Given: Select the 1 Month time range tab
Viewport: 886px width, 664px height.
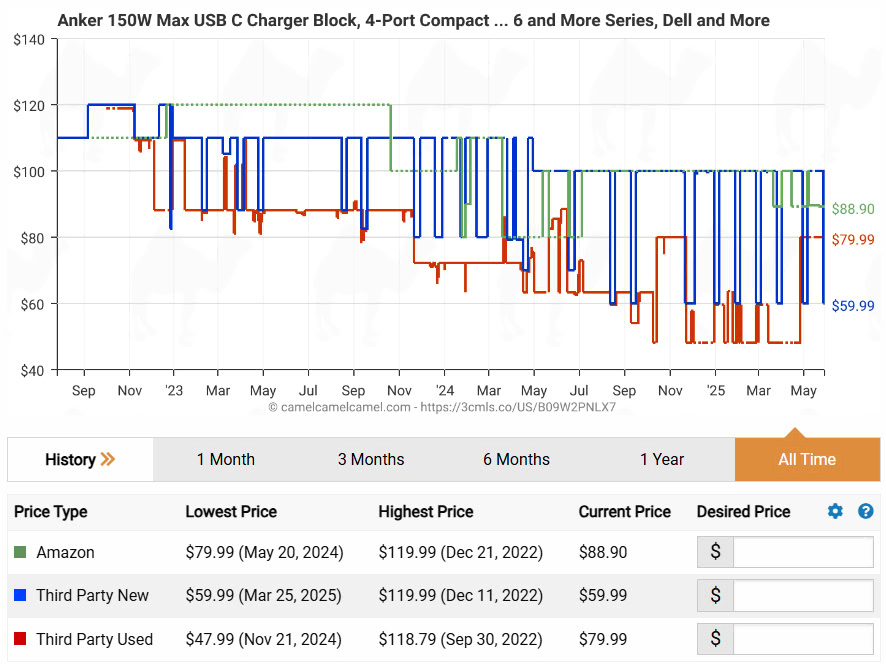Looking at the screenshot, I should click(225, 460).
